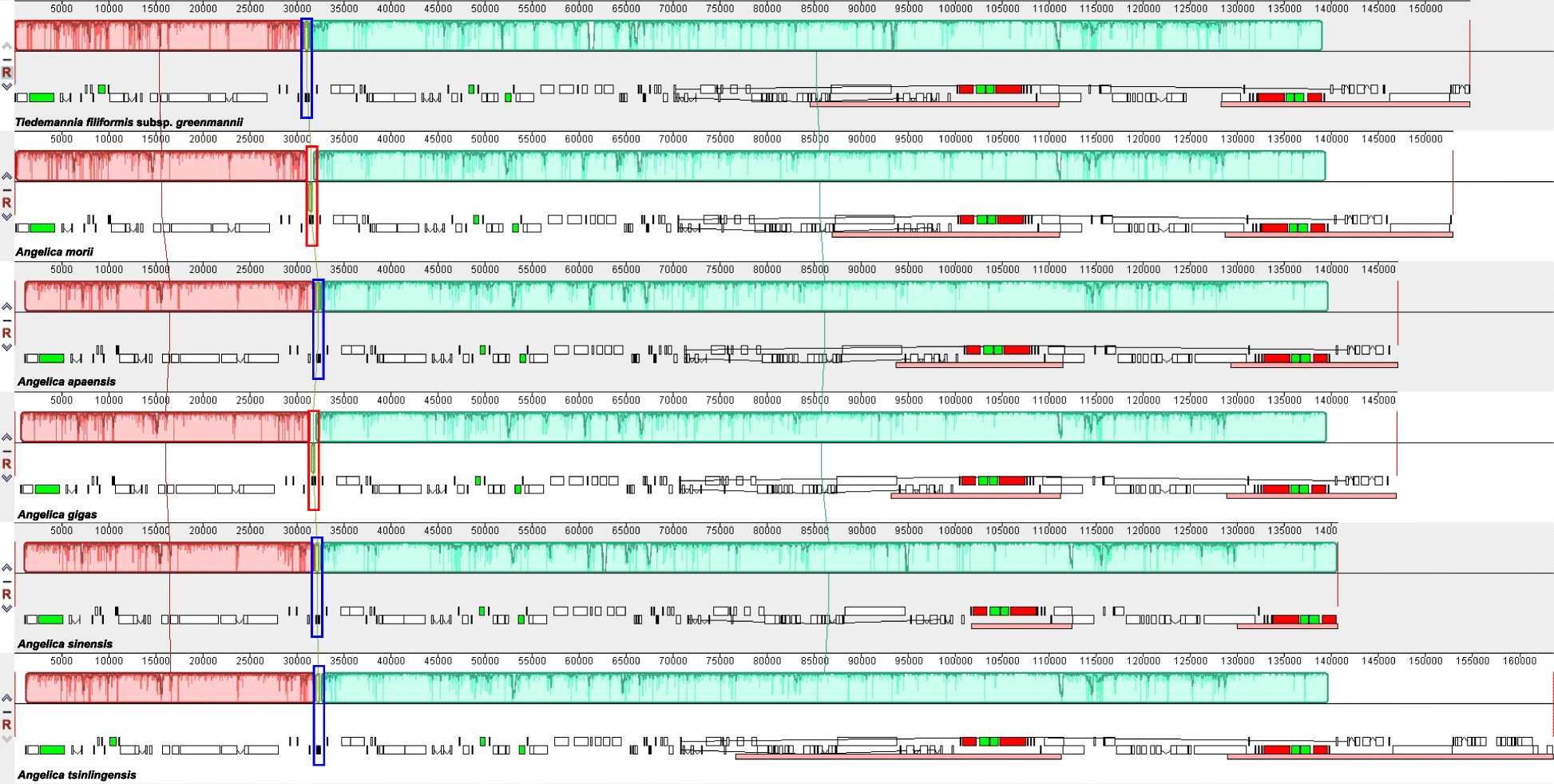Viewport: 1554px width, 784px height.
Task: Move Angelica morii genome down
Action: [6, 216]
